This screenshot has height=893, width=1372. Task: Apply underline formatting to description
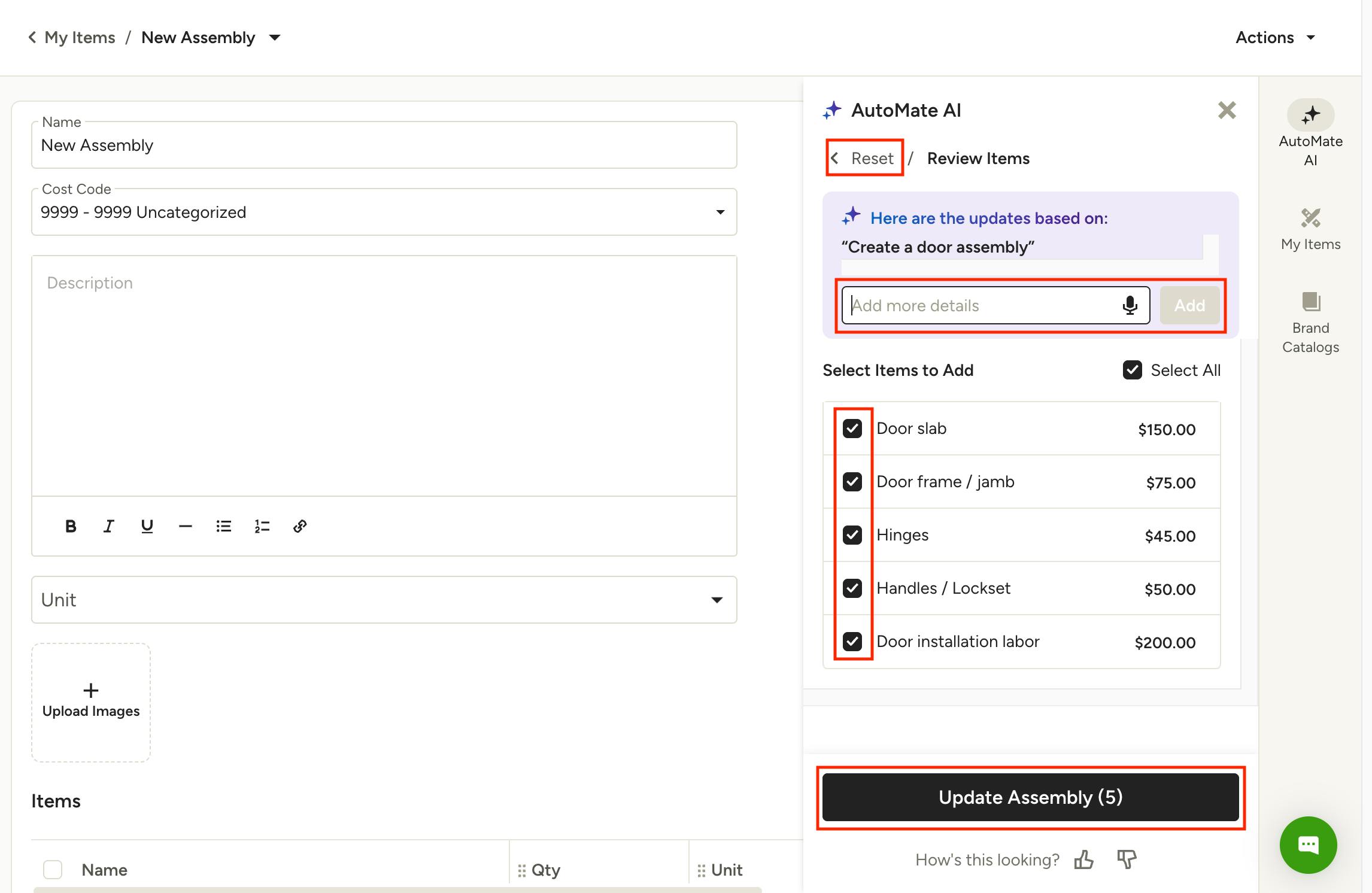pos(147,526)
